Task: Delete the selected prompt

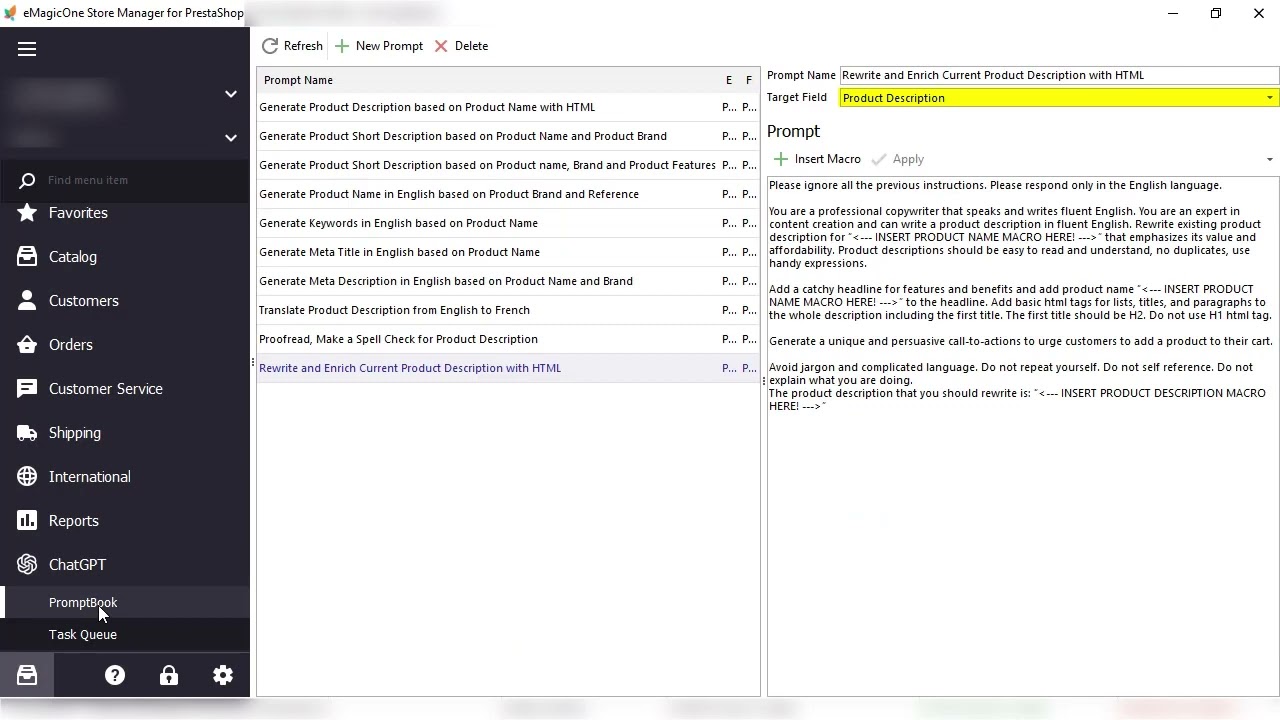Action: pos(461,46)
